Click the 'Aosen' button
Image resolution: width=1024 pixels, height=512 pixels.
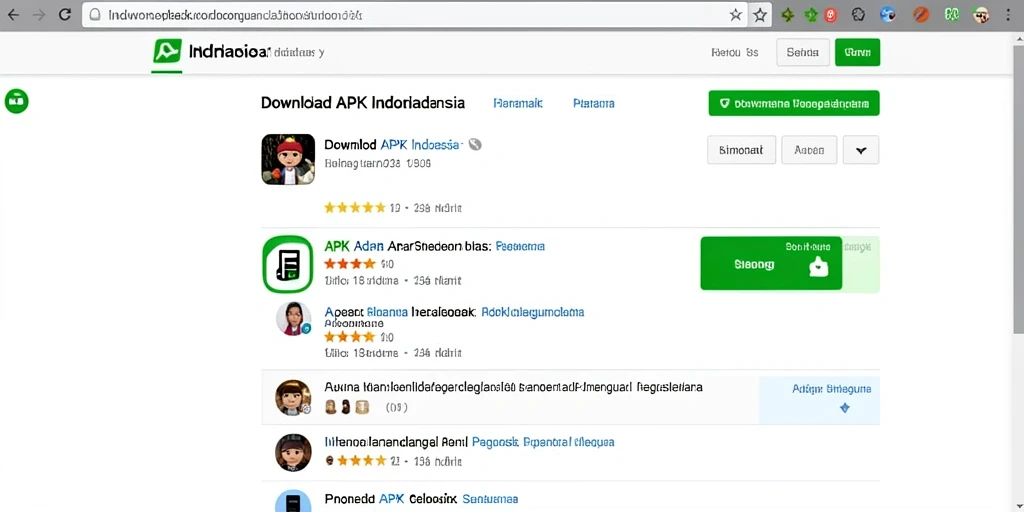[808, 150]
